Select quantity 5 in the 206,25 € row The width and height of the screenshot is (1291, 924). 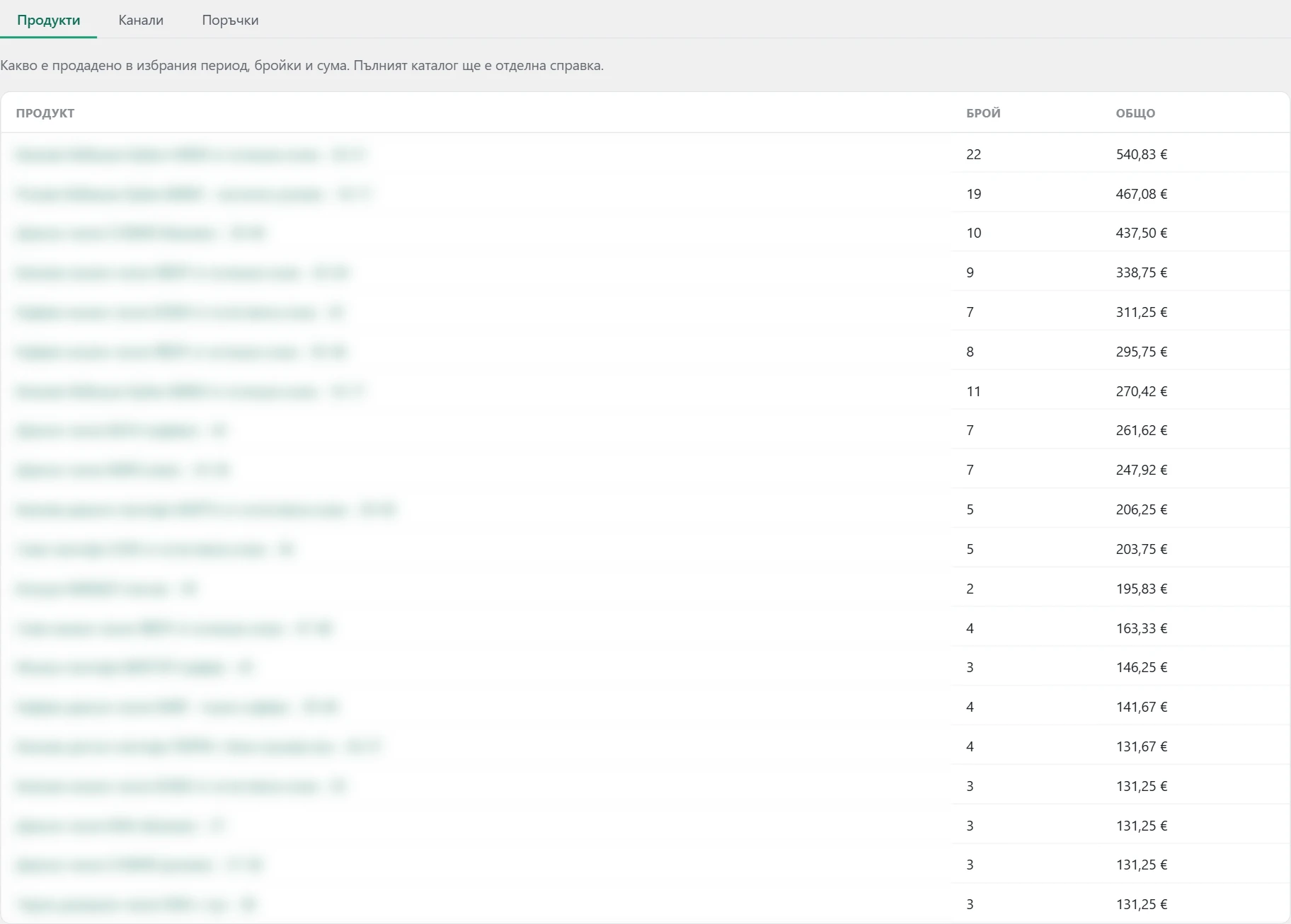pos(970,509)
